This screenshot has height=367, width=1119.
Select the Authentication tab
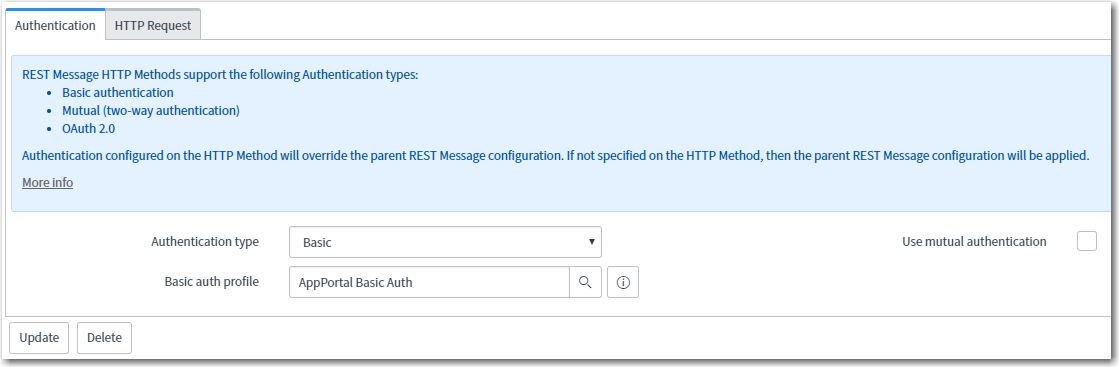click(x=55, y=25)
